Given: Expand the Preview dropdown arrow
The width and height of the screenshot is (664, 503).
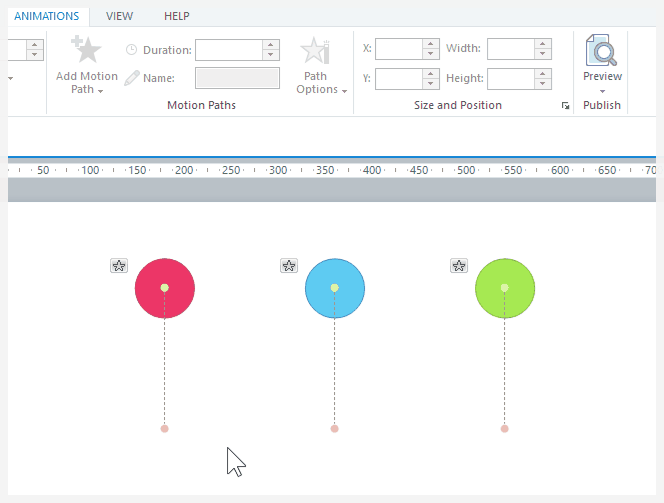Looking at the screenshot, I should pos(602,91).
